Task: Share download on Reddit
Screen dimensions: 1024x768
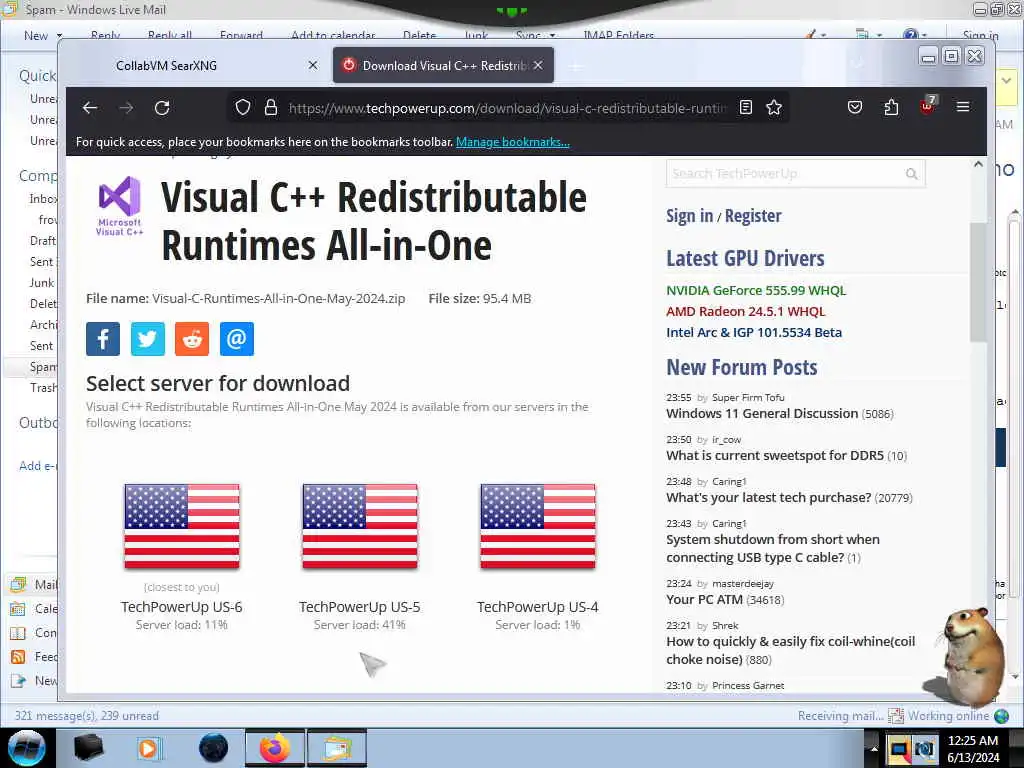Action: point(192,339)
